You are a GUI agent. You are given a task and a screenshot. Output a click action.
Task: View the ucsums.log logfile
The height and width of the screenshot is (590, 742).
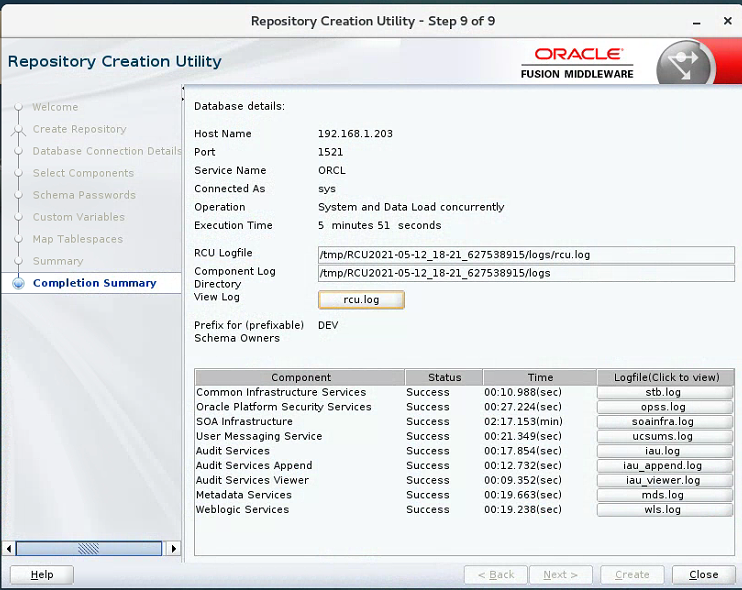[x=664, y=436]
